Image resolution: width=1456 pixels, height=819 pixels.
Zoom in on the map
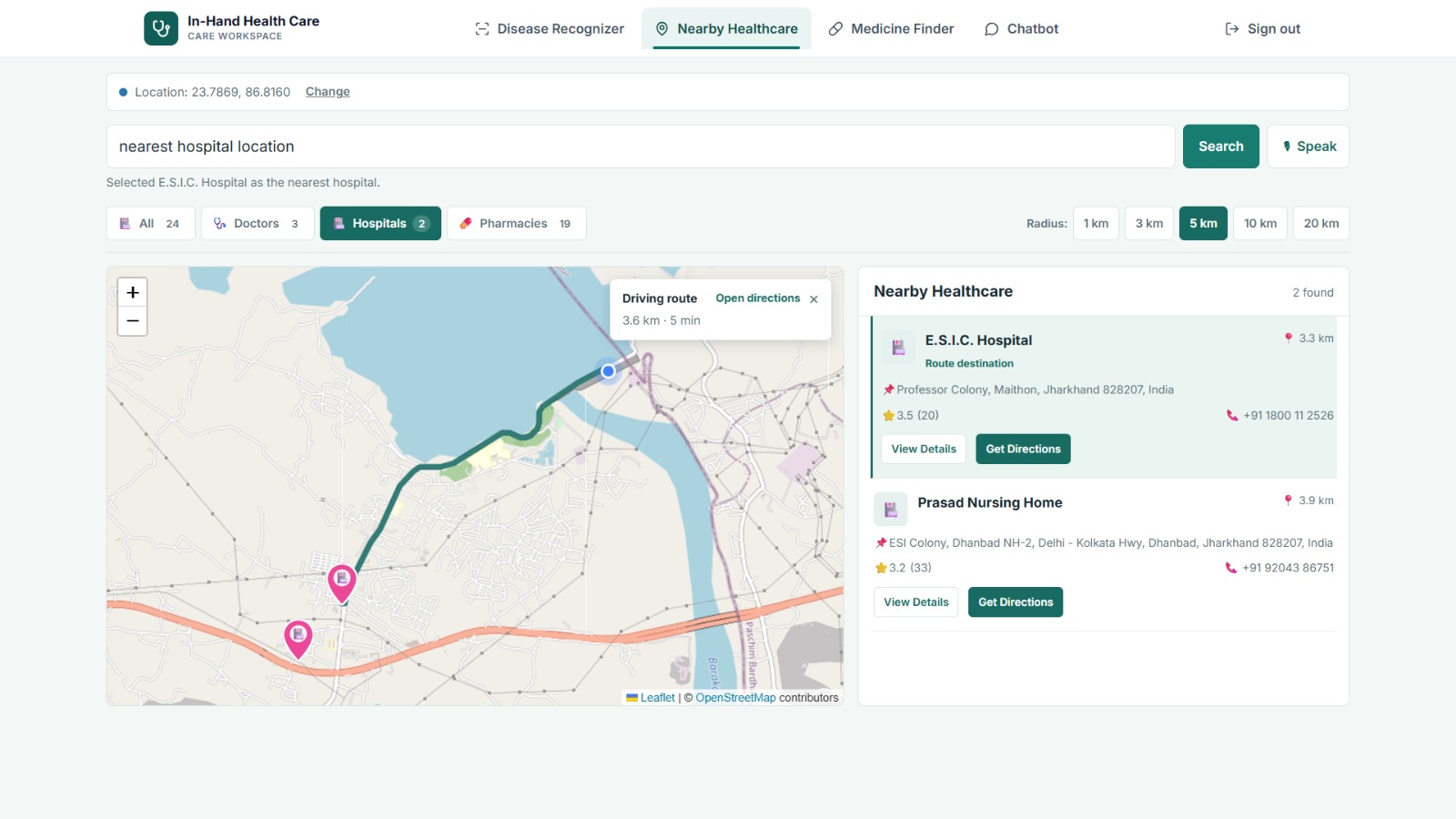[133, 292]
